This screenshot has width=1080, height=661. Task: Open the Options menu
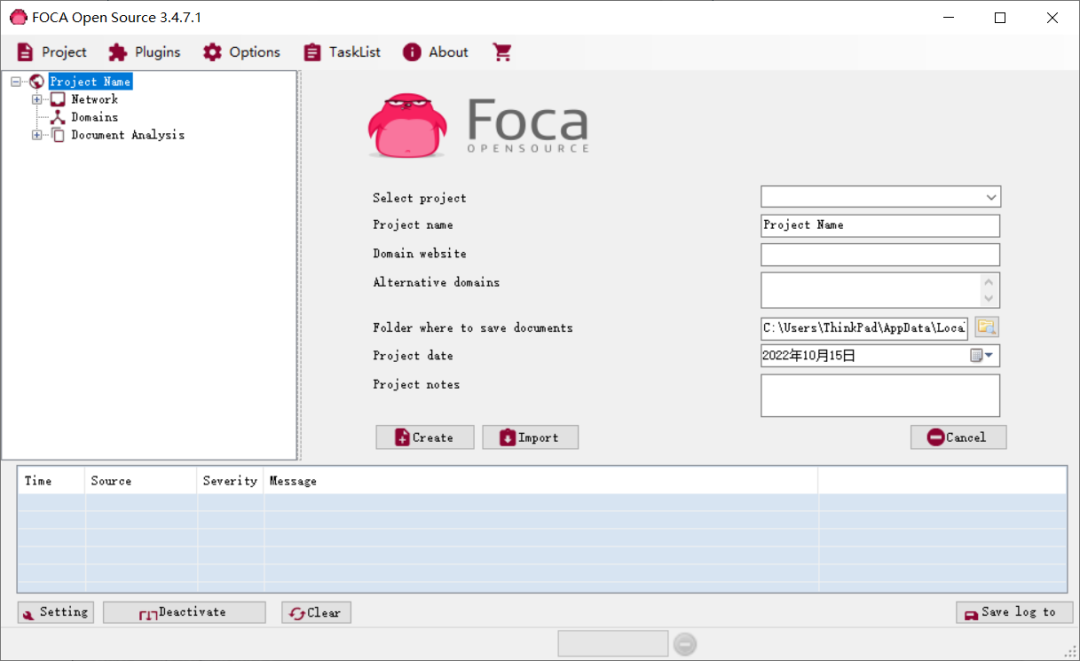242,52
